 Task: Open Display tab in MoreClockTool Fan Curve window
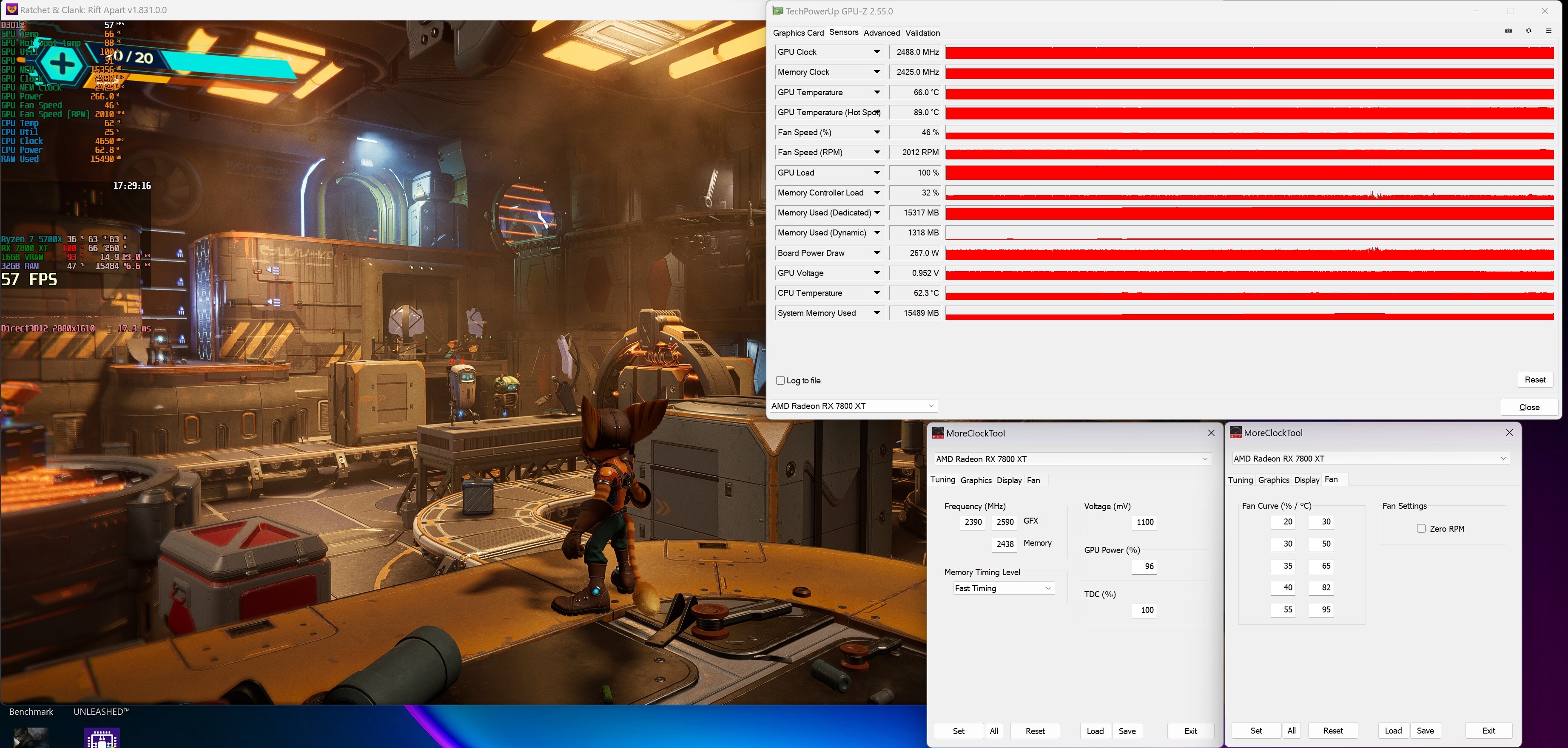tap(1307, 480)
